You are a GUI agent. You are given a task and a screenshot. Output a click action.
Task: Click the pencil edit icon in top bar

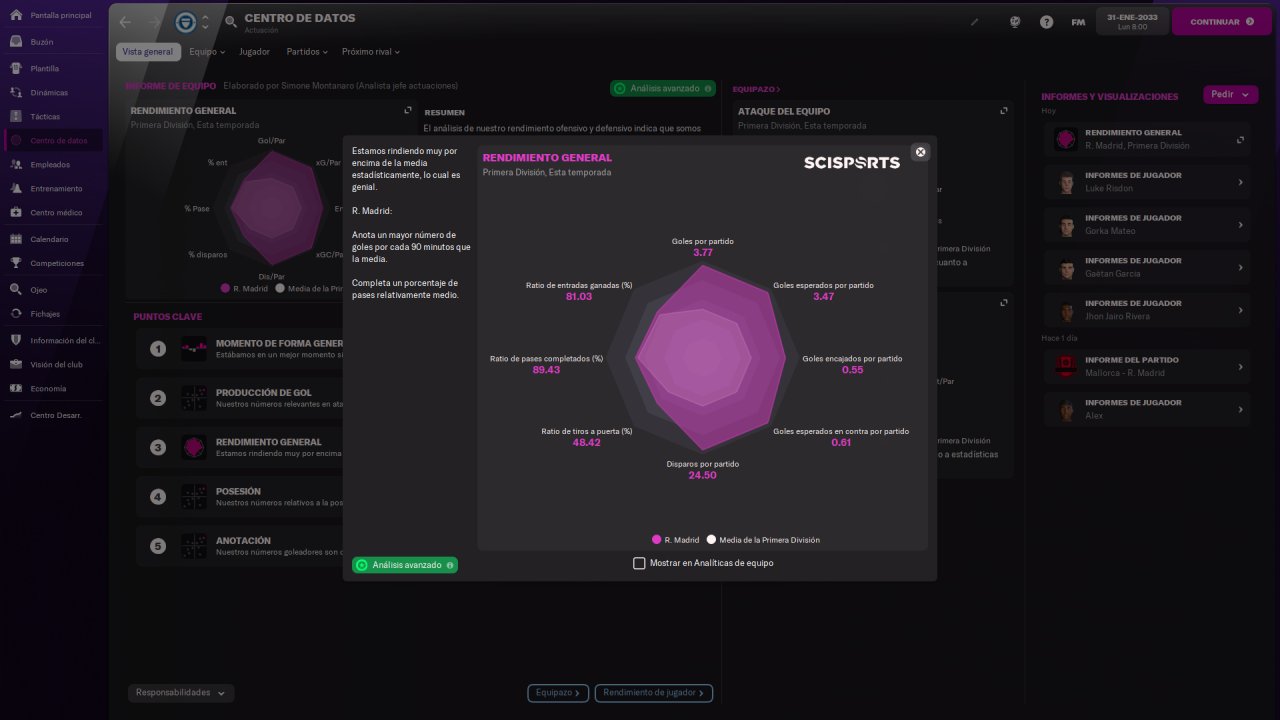coord(975,22)
